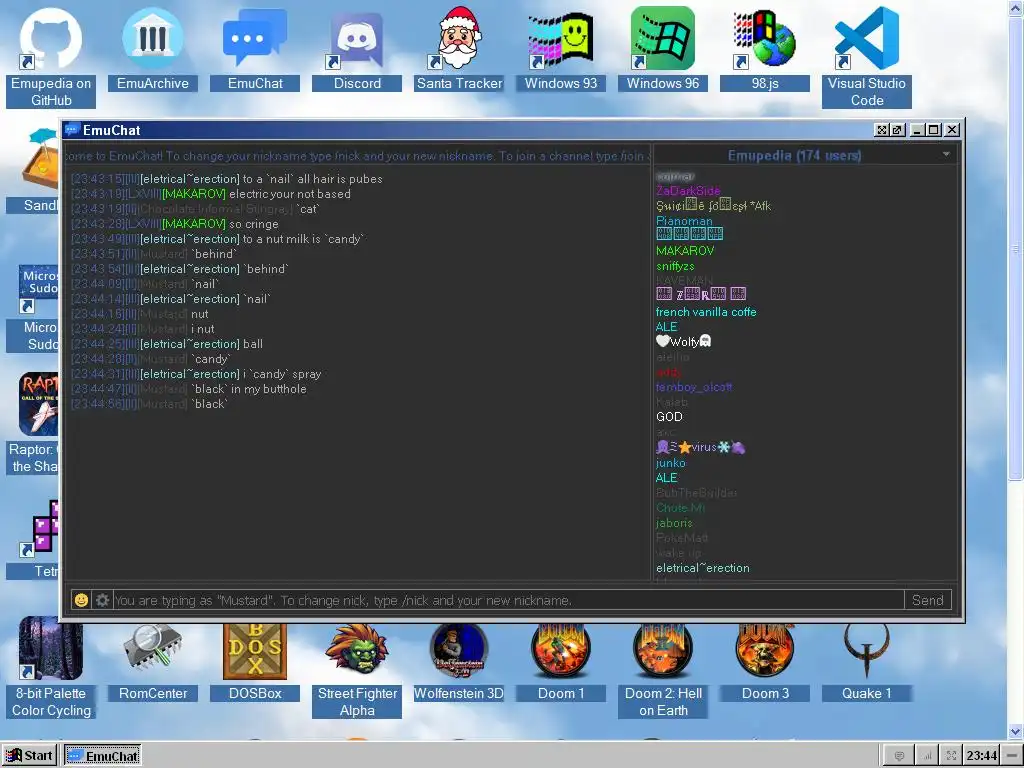Open the Santa Tracker desktop icon
The height and width of the screenshot is (768, 1024).
[x=459, y=48]
